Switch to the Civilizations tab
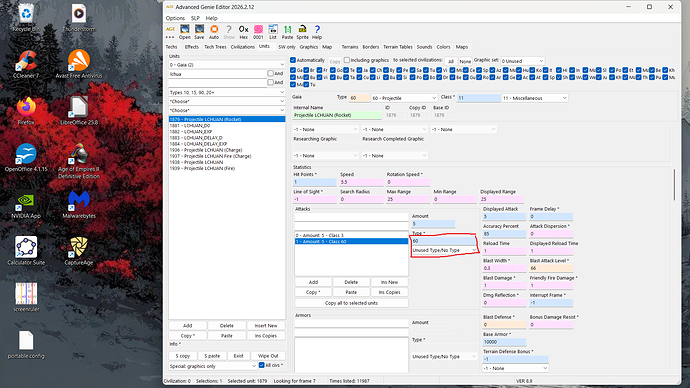The height and width of the screenshot is (388, 690). click(x=242, y=47)
